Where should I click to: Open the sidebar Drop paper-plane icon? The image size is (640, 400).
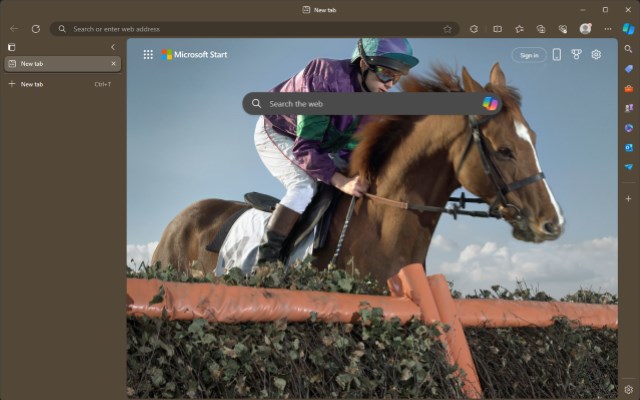629,167
